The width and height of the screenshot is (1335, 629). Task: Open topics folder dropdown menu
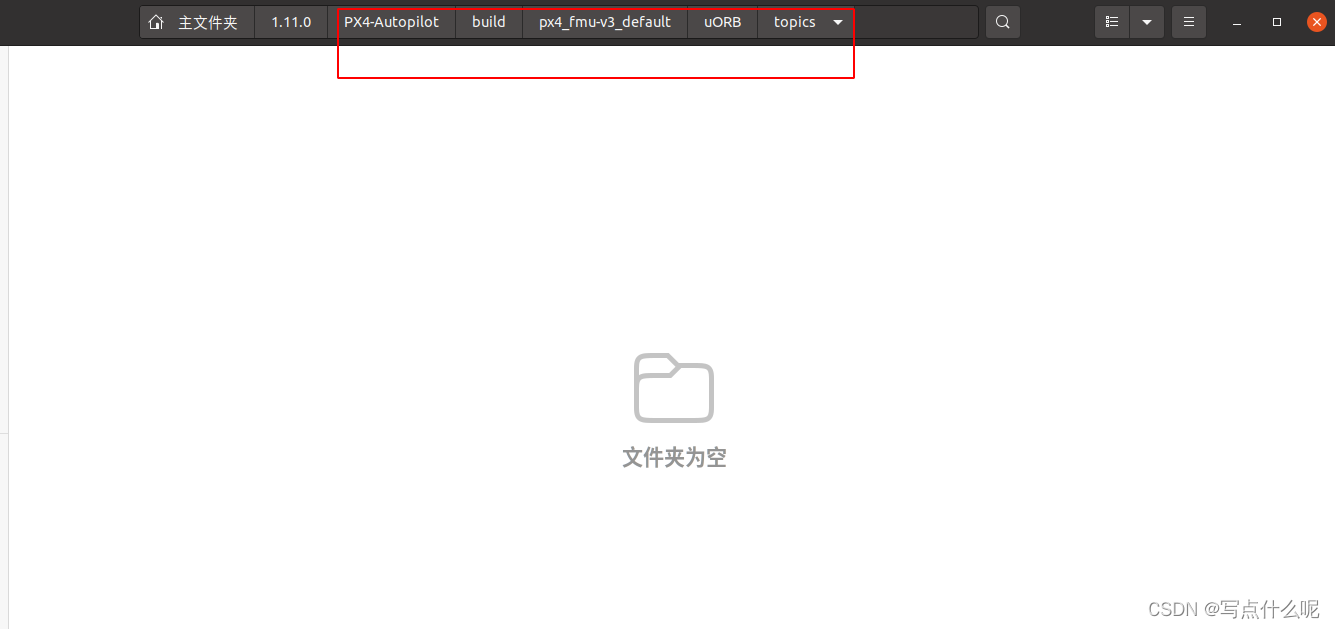coord(838,22)
